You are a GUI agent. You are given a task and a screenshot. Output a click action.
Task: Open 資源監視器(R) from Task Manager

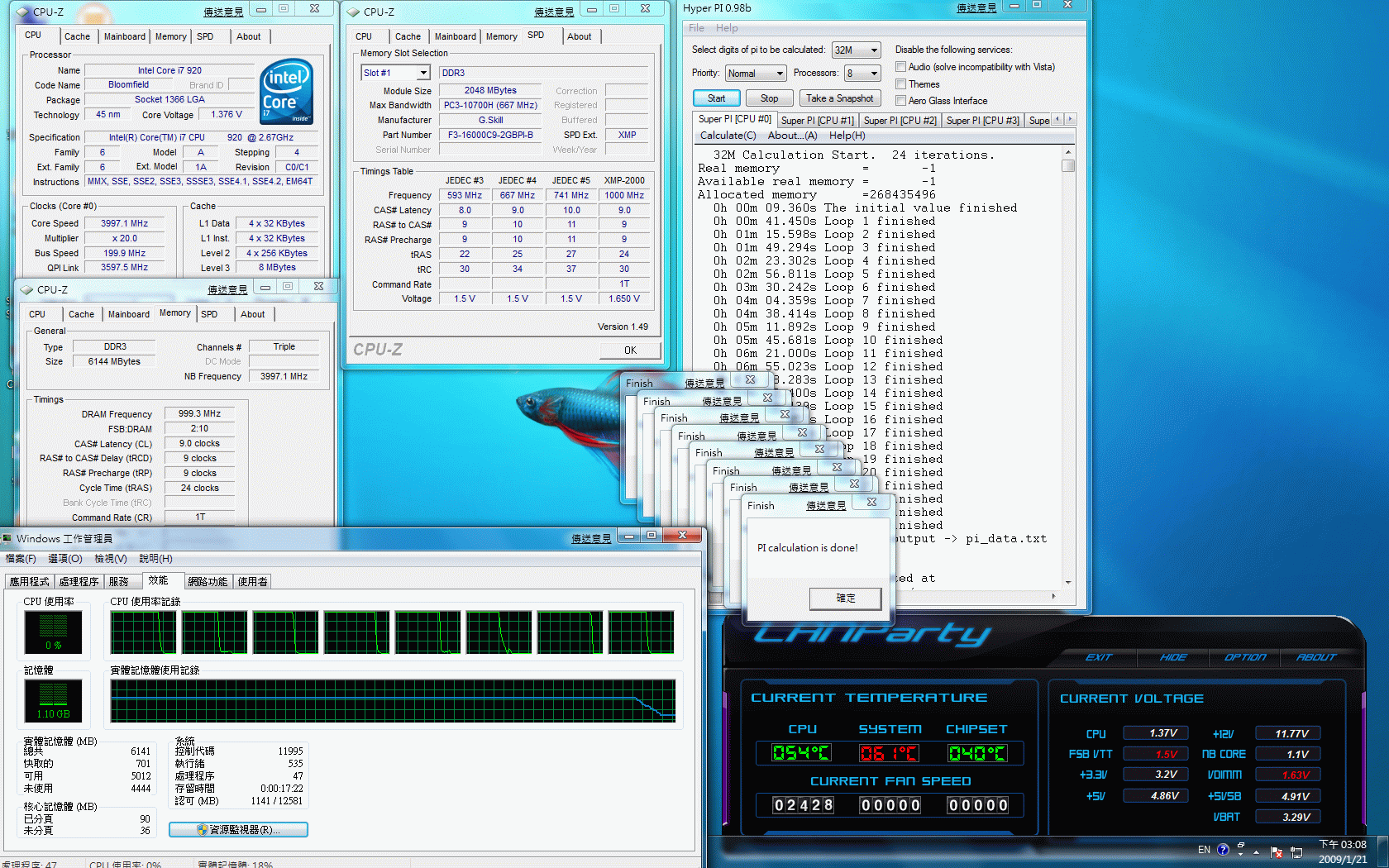pyautogui.click(x=238, y=829)
